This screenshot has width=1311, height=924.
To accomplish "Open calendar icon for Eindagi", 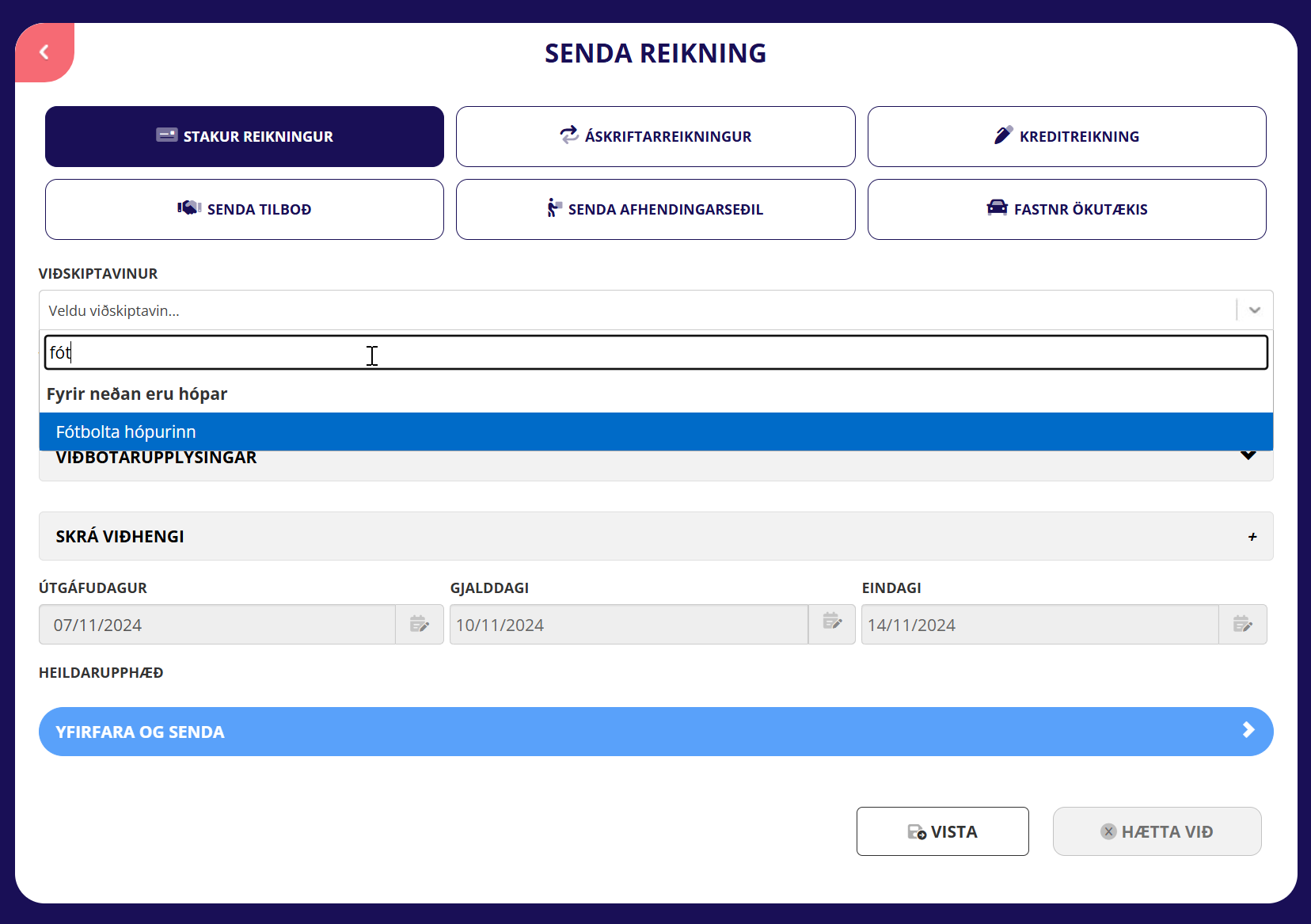I will click(x=1242, y=625).
